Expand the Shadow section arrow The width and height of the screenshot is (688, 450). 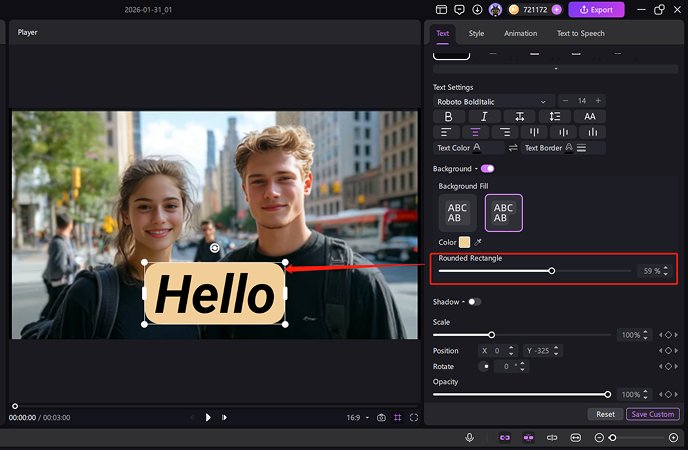pyautogui.click(x=463, y=302)
